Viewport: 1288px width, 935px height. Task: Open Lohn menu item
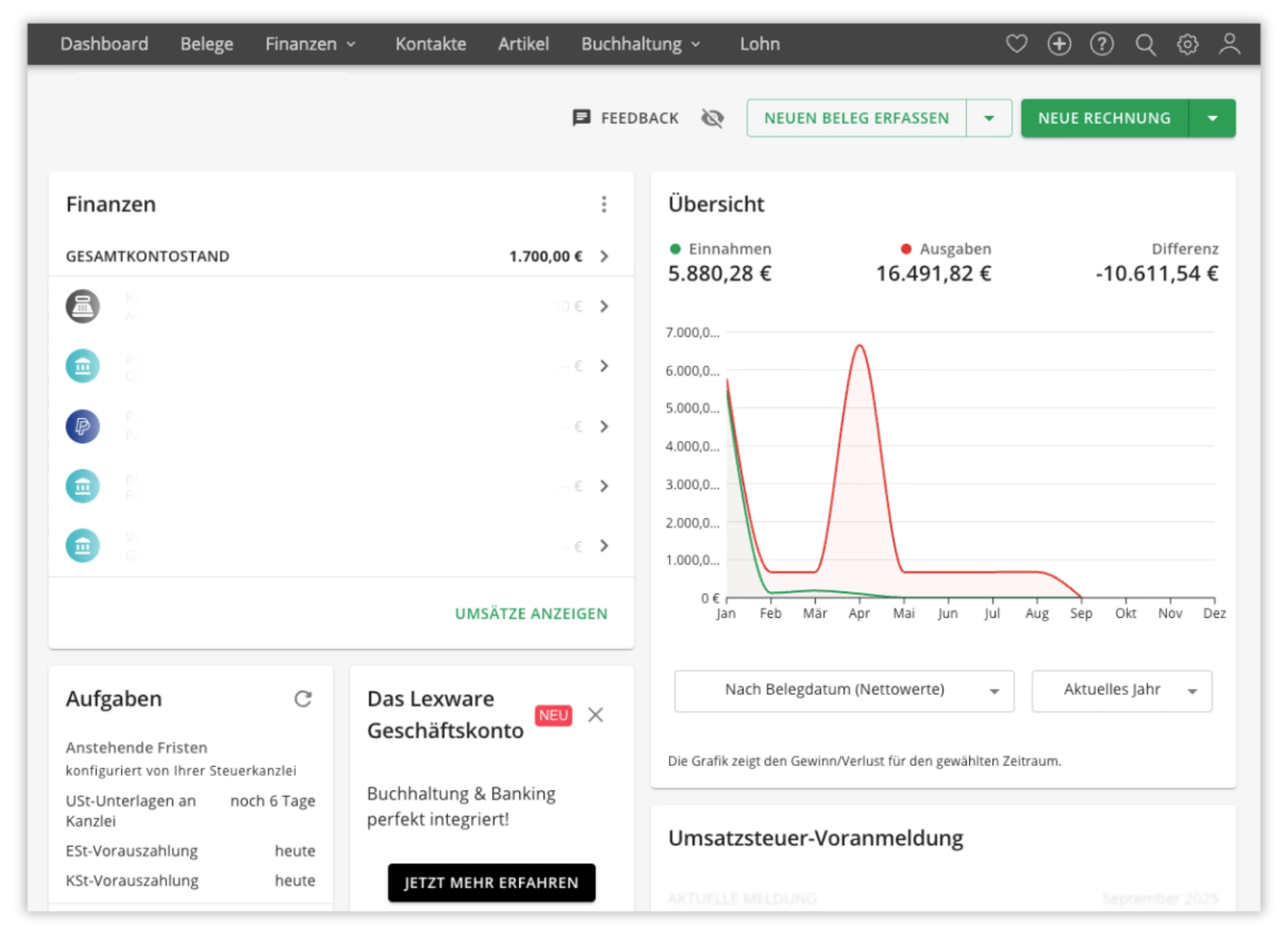(759, 44)
